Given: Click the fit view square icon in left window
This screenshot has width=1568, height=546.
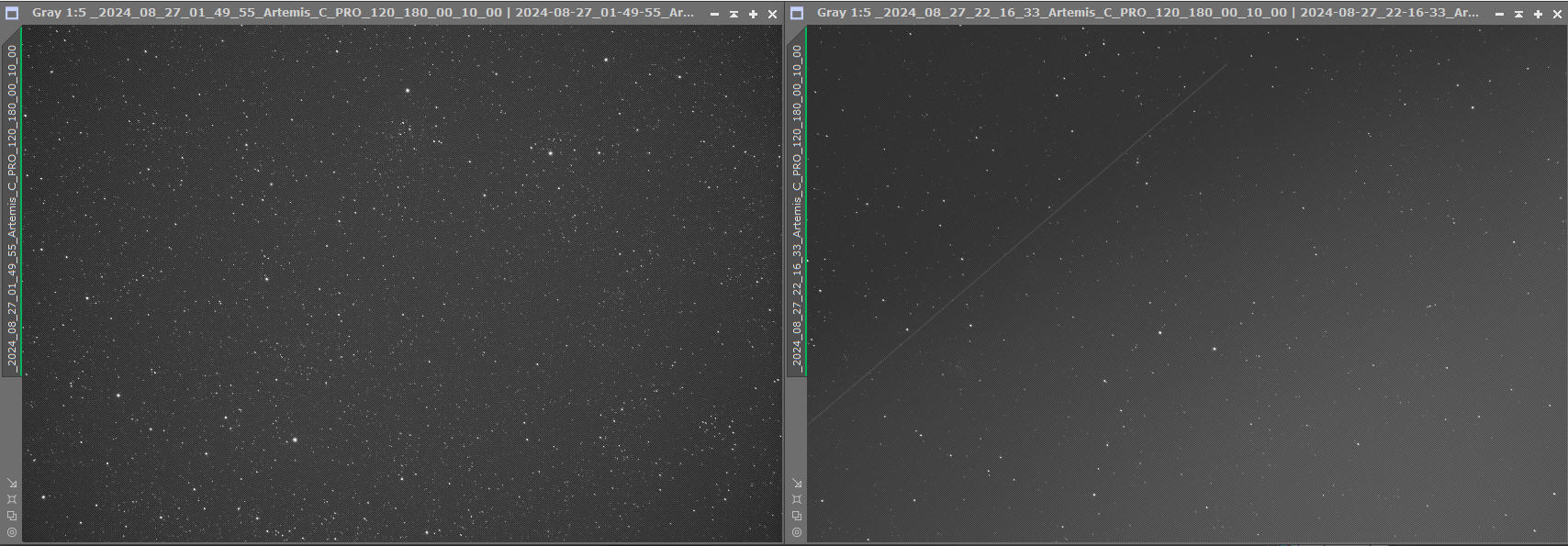Looking at the screenshot, I should pyautogui.click(x=12, y=499).
